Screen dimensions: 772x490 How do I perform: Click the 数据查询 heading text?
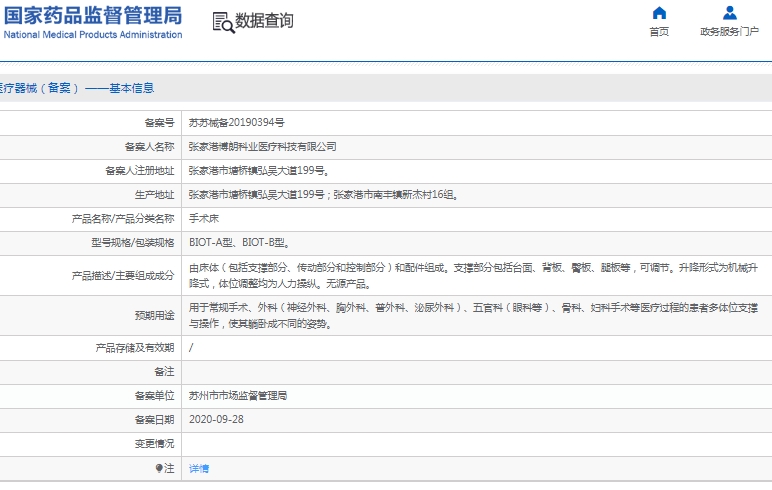pos(264,21)
